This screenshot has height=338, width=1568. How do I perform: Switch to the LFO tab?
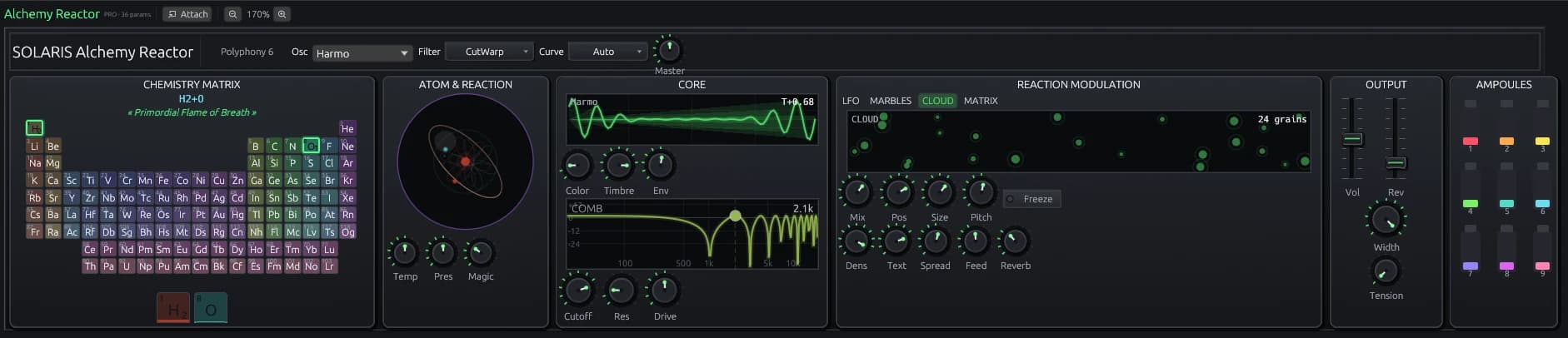(x=851, y=101)
